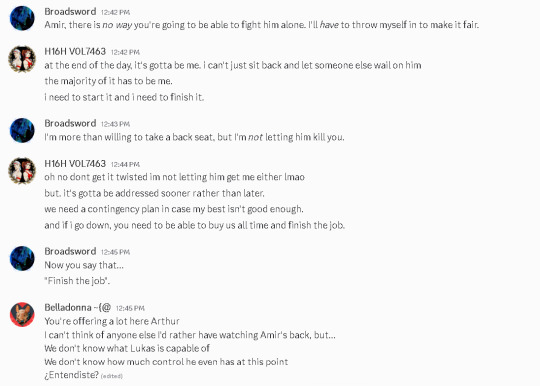Click the 12:44 PM timestamp
The width and height of the screenshot is (540, 386).
pyautogui.click(x=125, y=164)
